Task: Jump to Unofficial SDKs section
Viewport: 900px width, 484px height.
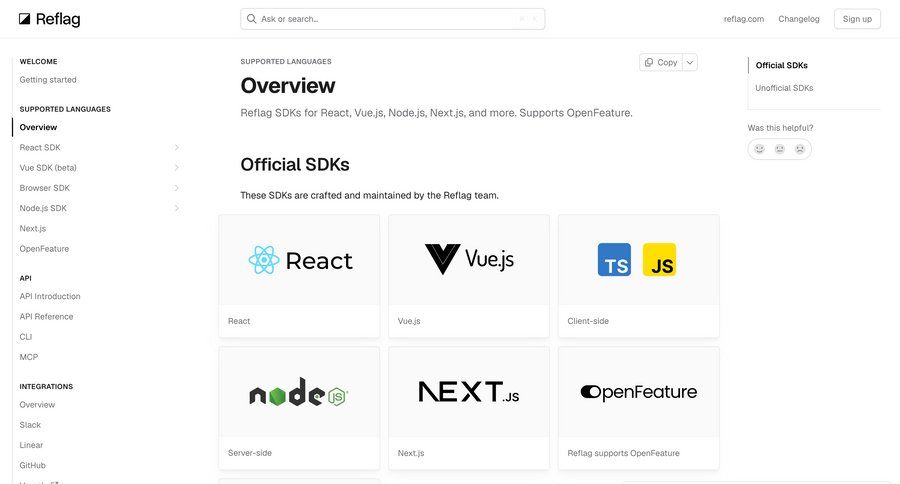Action: [x=784, y=88]
